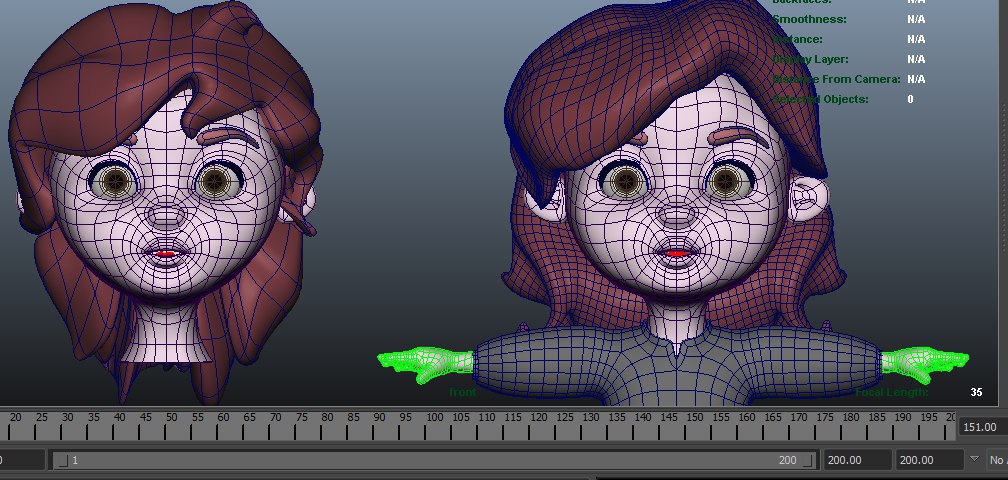Jump to frame 50 on the timeline
The width and height of the screenshot is (1008, 480).
tap(171, 424)
